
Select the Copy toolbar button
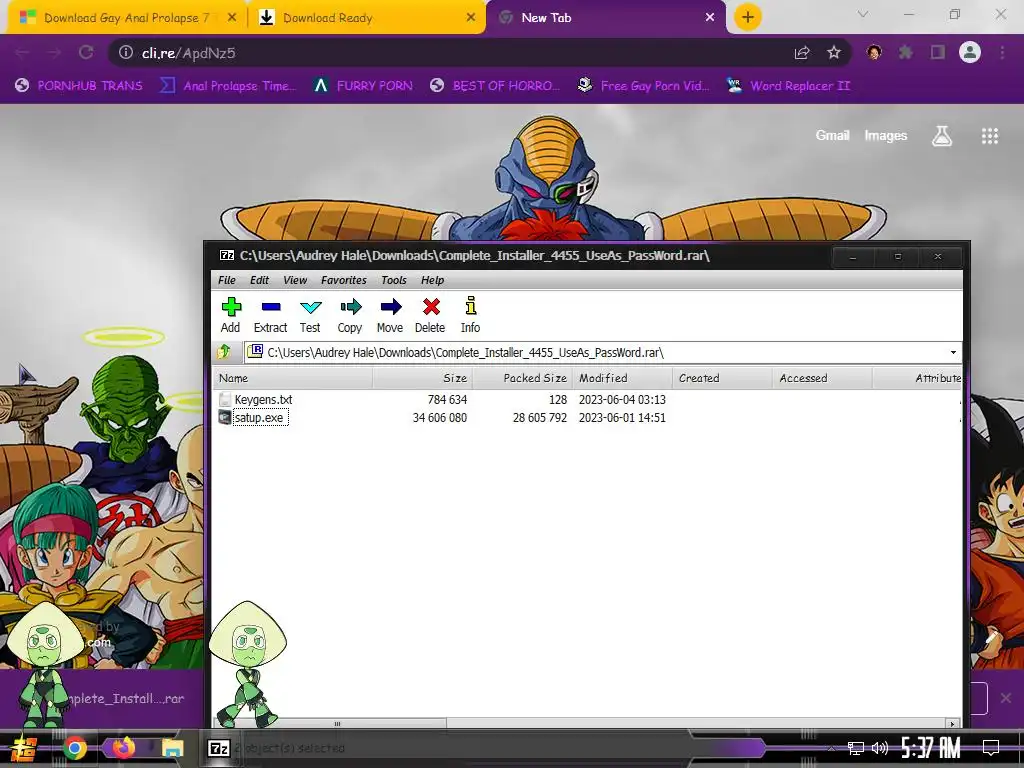350,315
